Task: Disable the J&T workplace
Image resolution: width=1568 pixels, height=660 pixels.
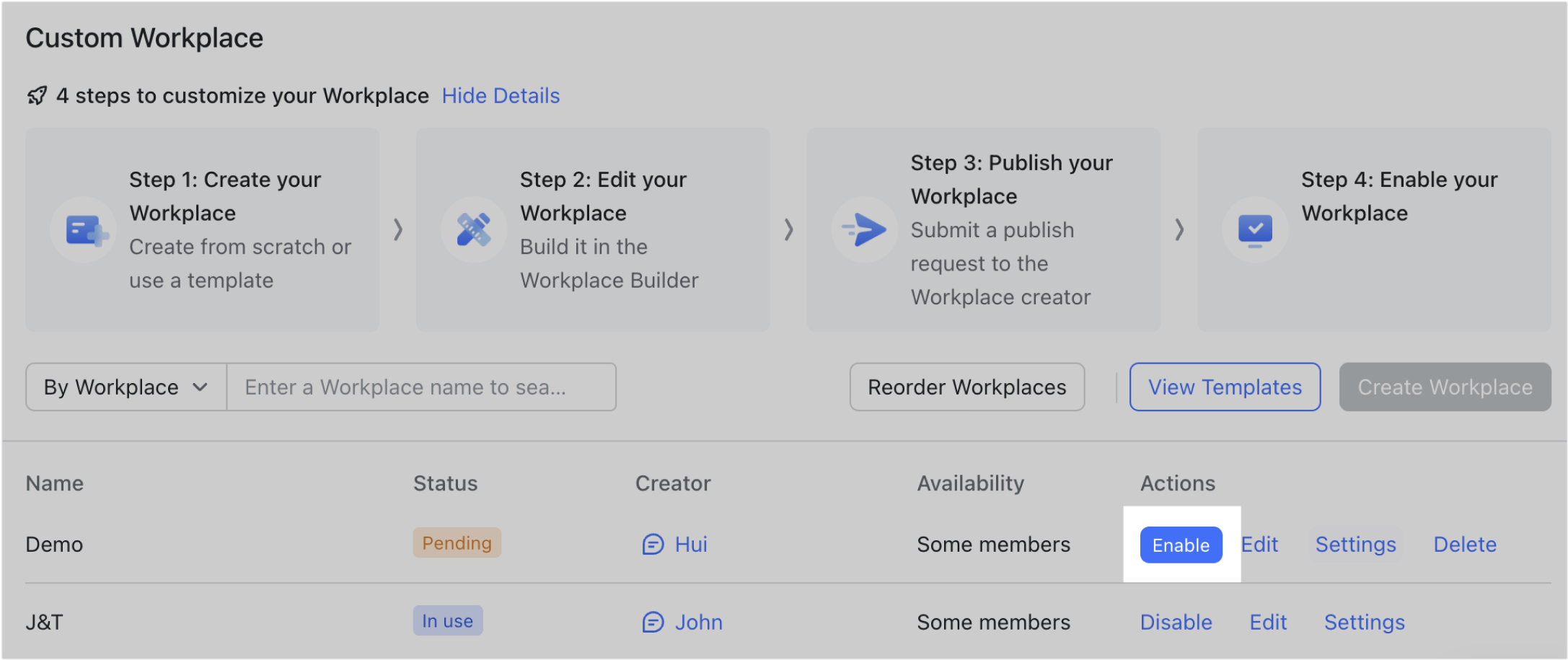Action: 1176,622
